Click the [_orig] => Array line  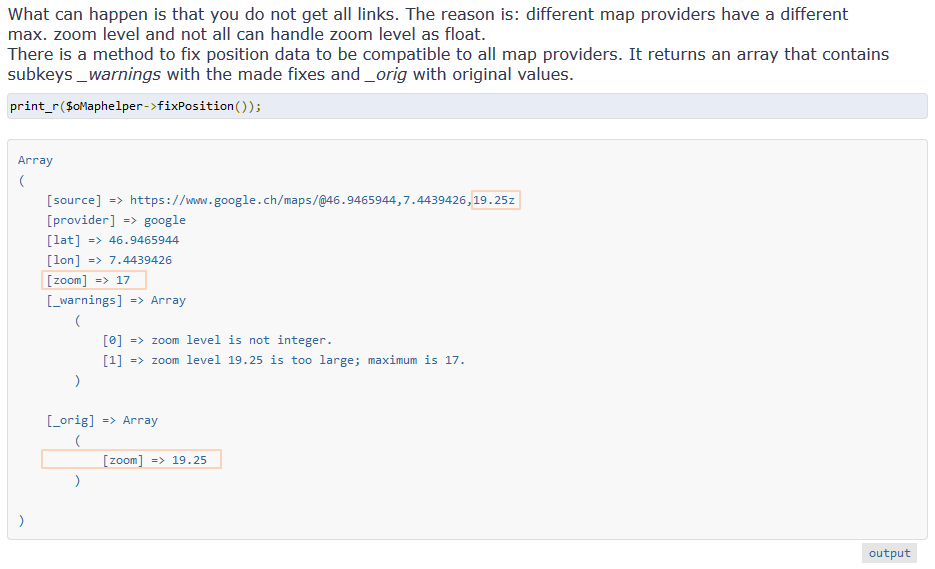coord(102,420)
